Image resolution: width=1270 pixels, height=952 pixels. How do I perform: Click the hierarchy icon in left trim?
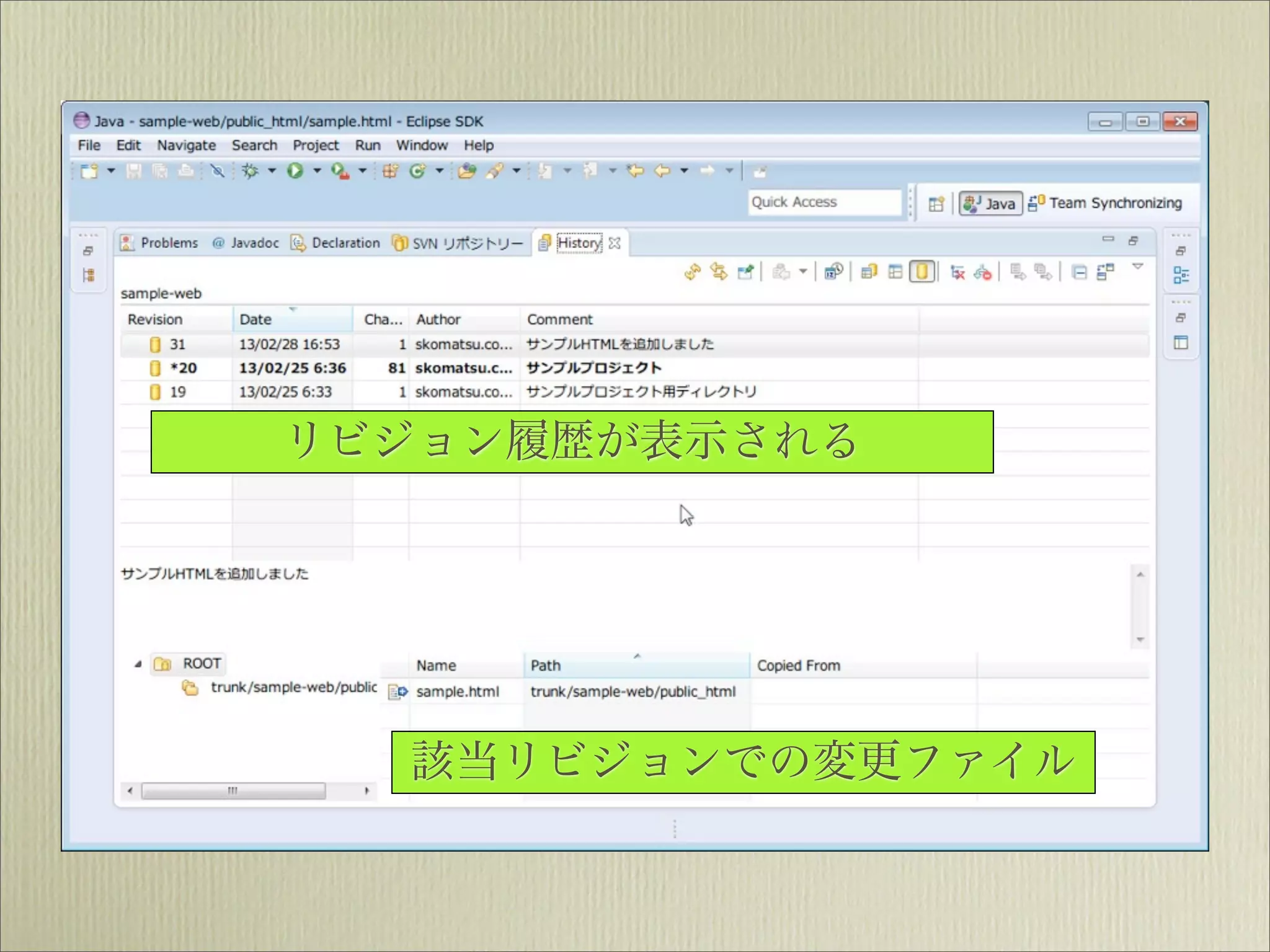tap(89, 275)
